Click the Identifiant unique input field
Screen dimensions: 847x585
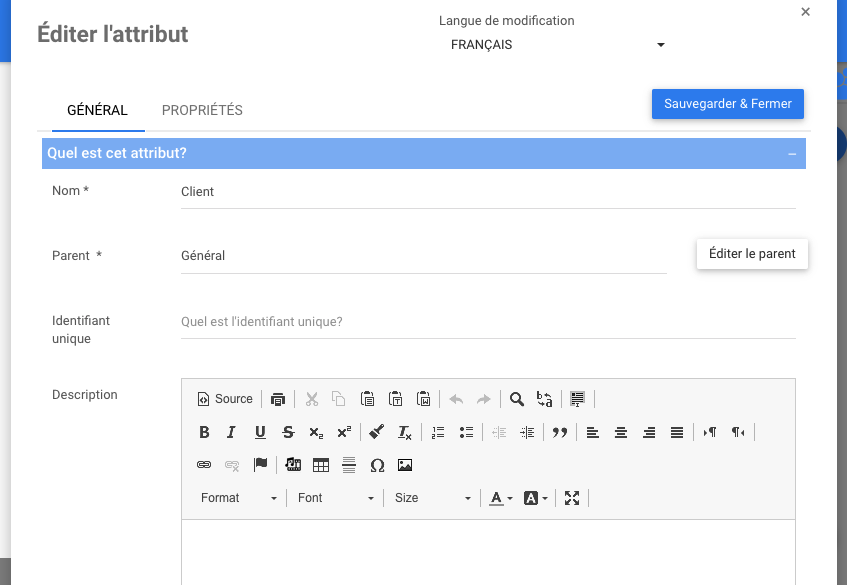tap(488, 322)
